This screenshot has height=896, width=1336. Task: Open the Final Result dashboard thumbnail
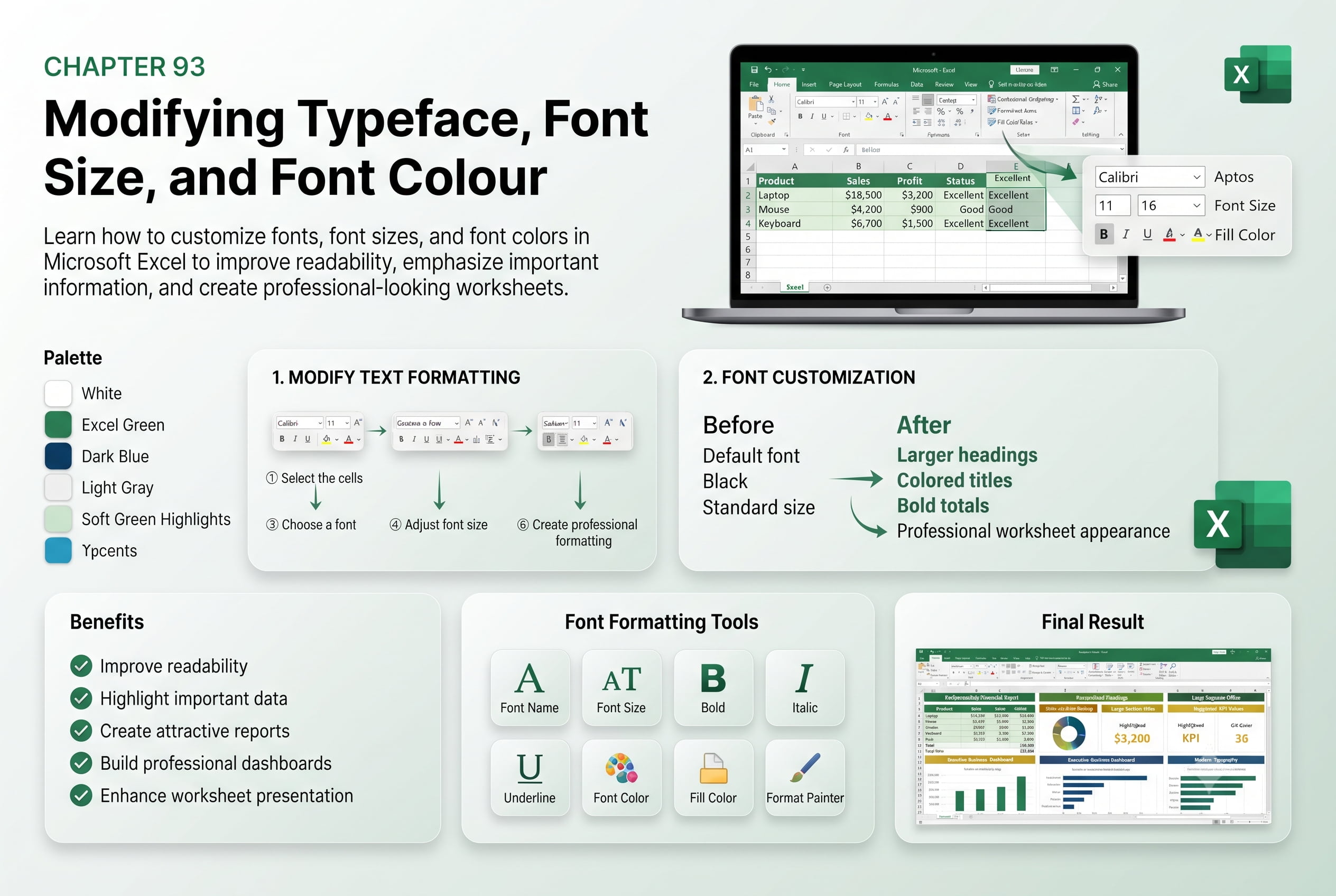[x=1092, y=736]
